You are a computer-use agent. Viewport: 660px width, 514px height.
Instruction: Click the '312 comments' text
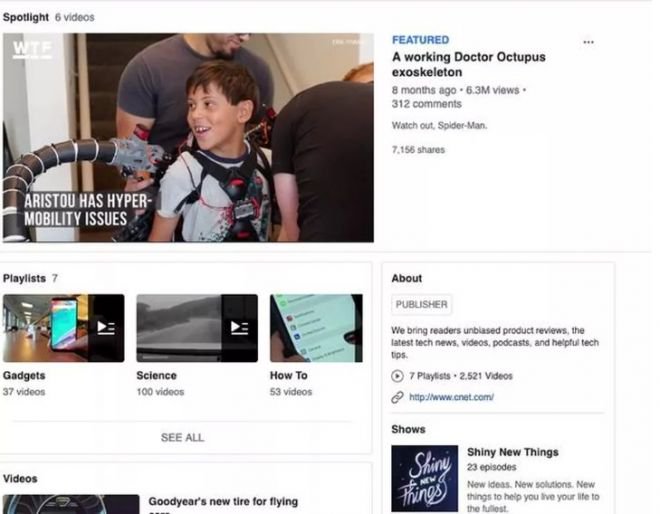pos(426,104)
